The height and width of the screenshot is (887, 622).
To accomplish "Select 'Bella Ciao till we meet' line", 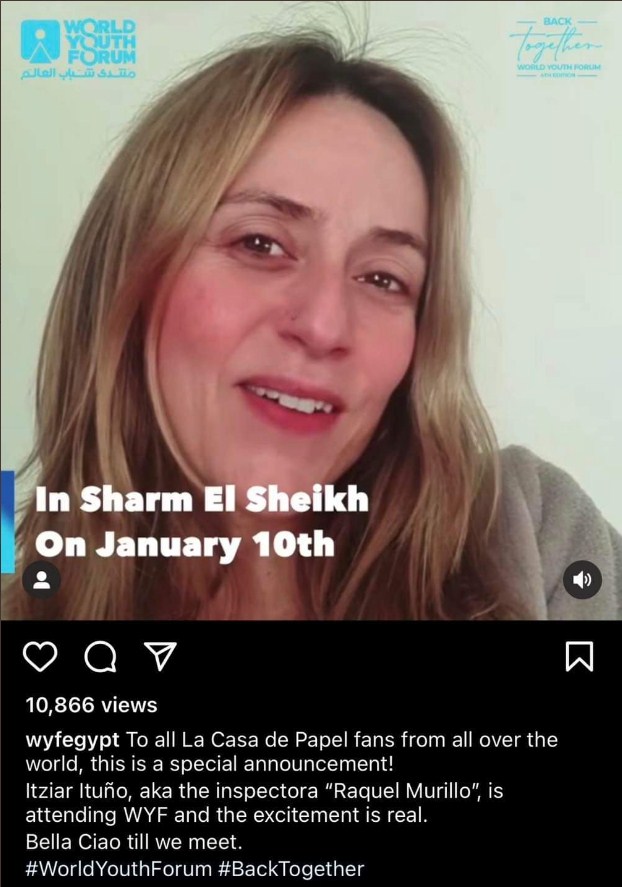I will pos(134,842).
